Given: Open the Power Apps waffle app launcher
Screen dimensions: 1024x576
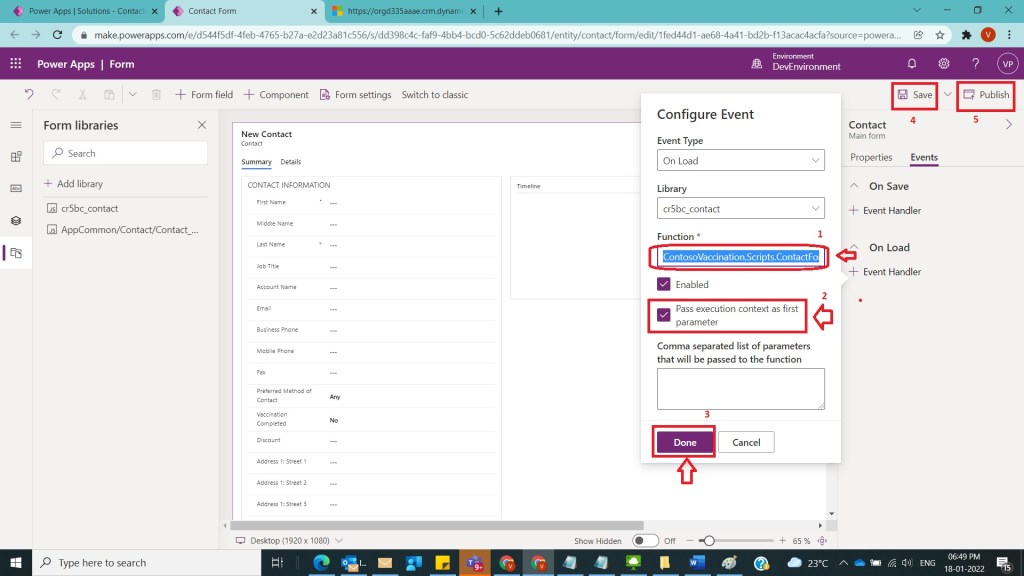Looking at the screenshot, I should pos(16,64).
